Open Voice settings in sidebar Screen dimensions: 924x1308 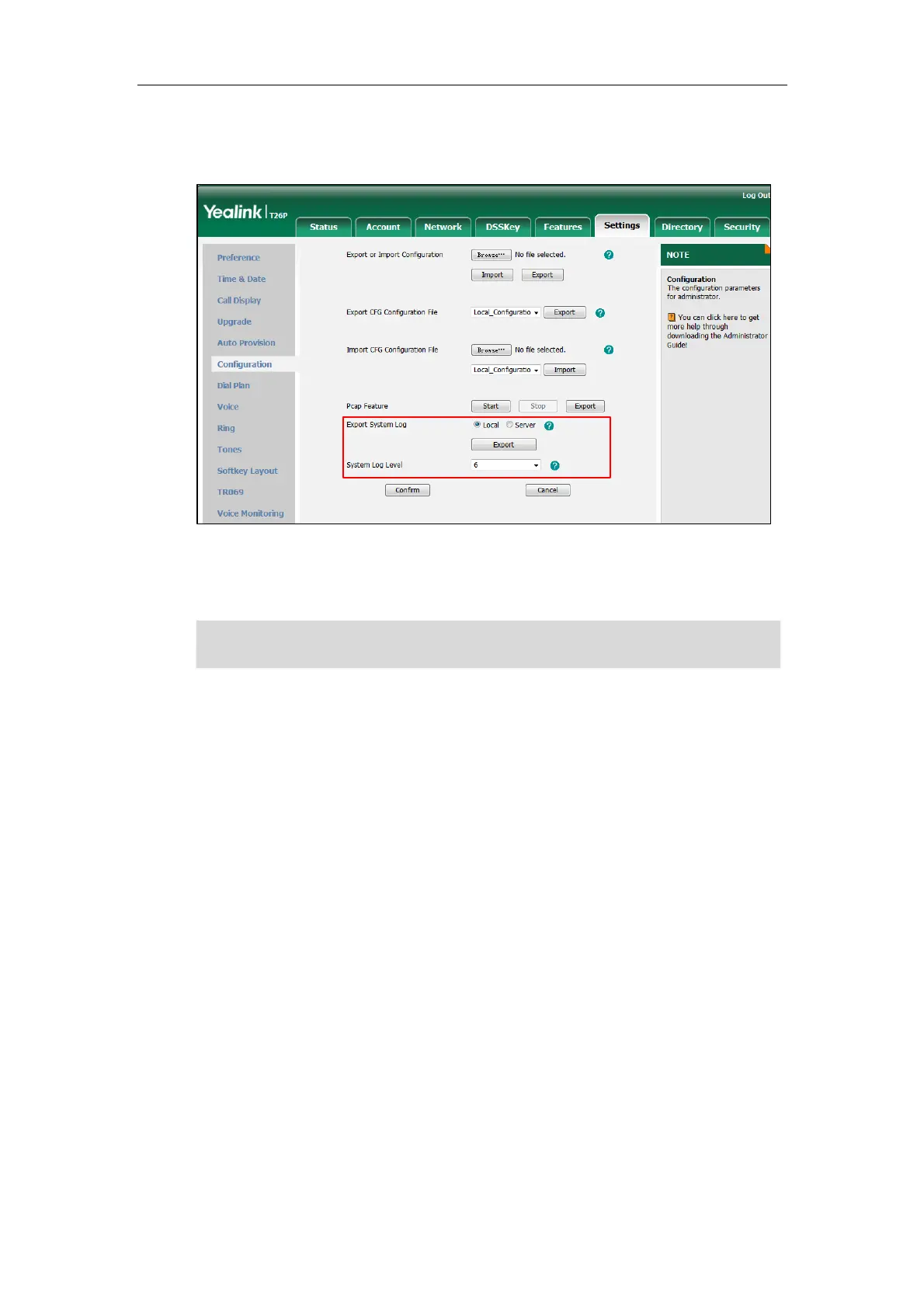point(228,407)
